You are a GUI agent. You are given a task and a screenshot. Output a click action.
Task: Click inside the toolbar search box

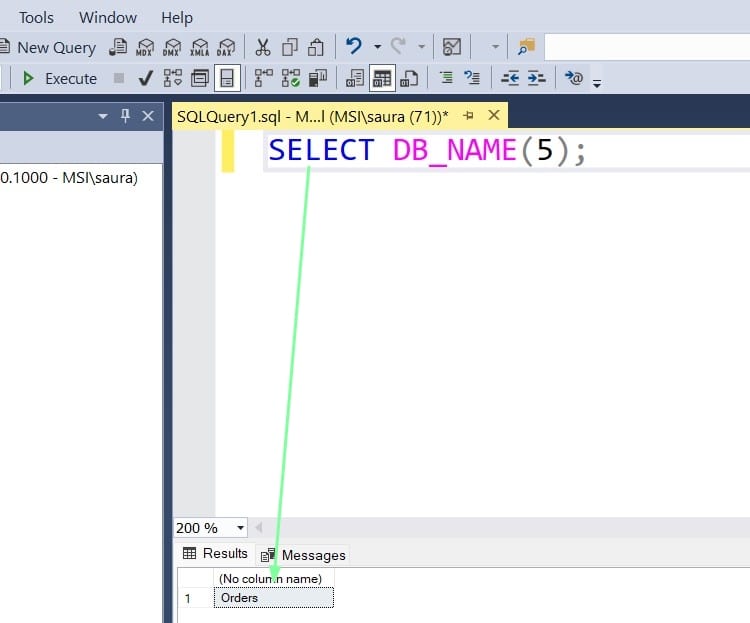647,47
